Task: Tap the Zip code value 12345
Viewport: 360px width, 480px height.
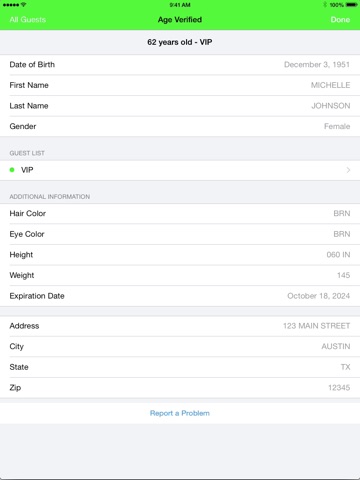Action: (339, 388)
